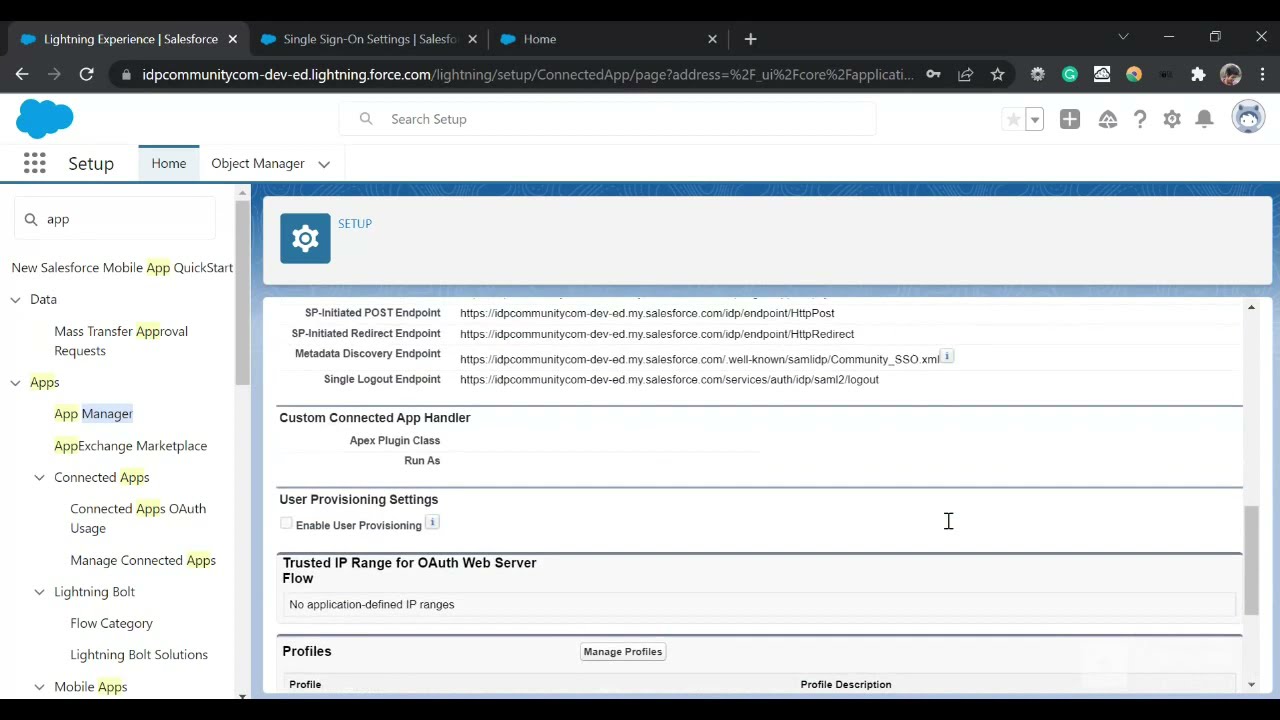
Task: Click the SP-Initiated POST Endpoint URL
Action: (647, 313)
